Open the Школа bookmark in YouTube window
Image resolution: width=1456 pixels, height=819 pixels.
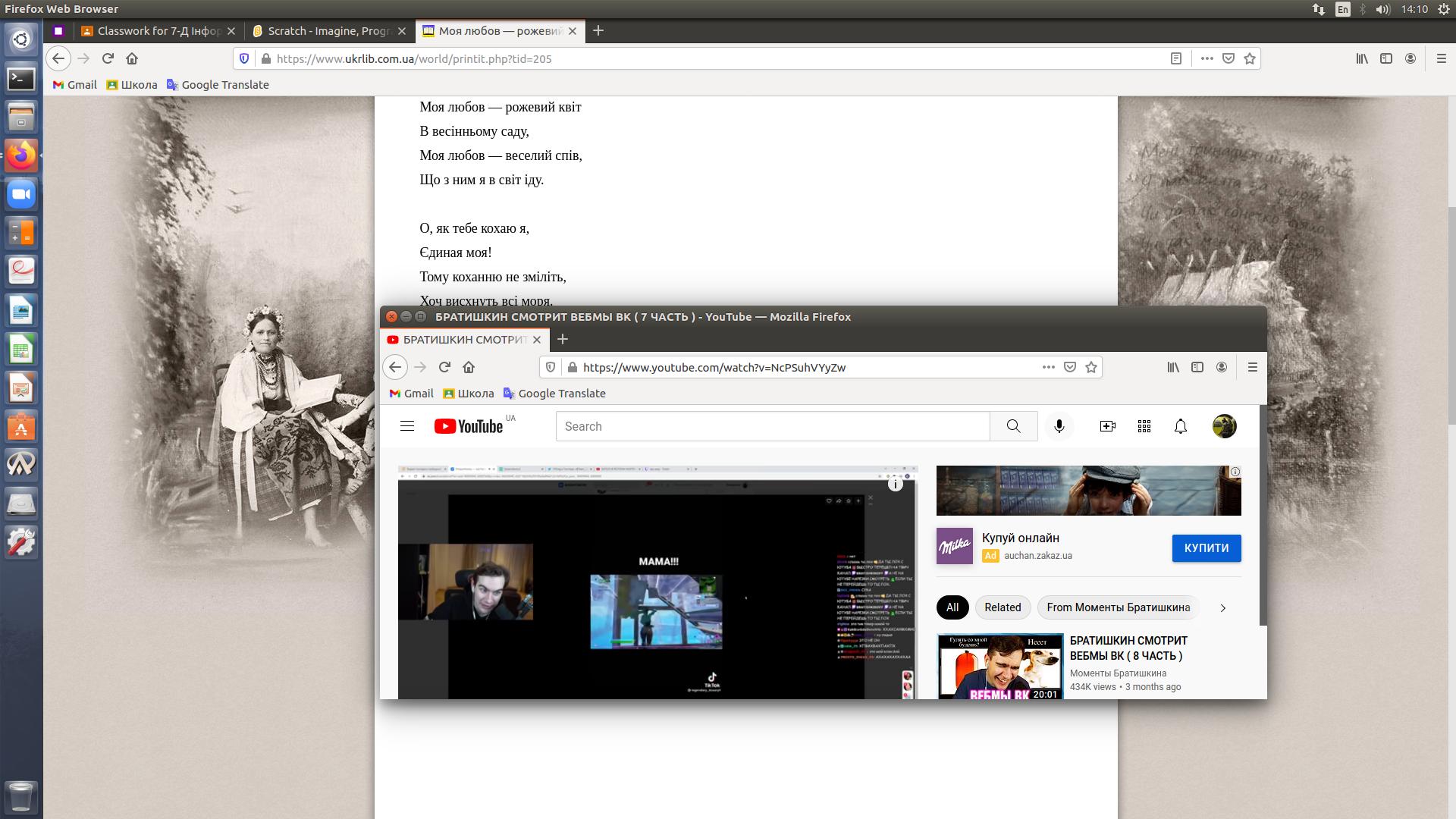[x=469, y=394]
